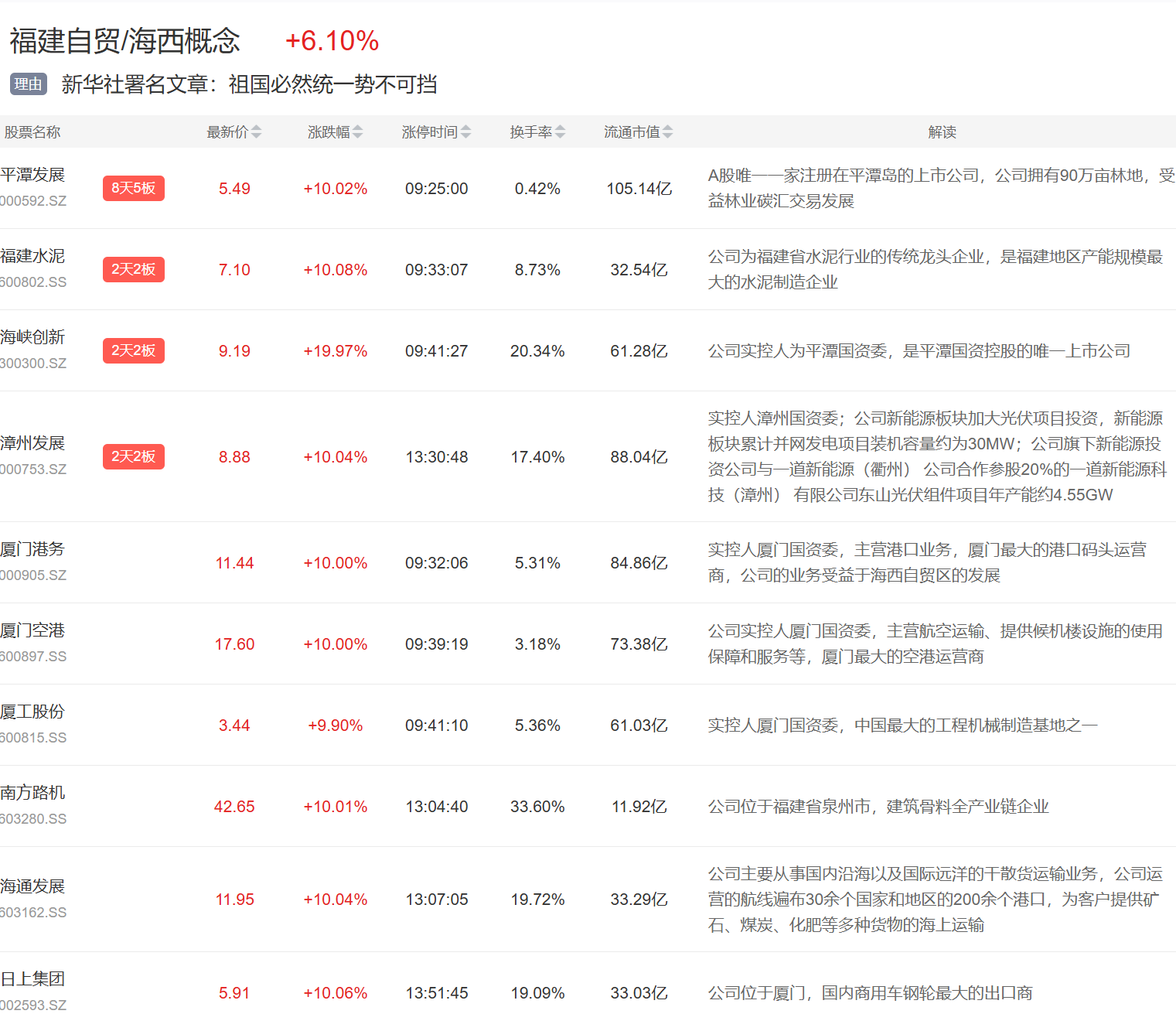Select 南方路机 stock name
This screenshot has width=1176, height=1014.
point(32,794)
